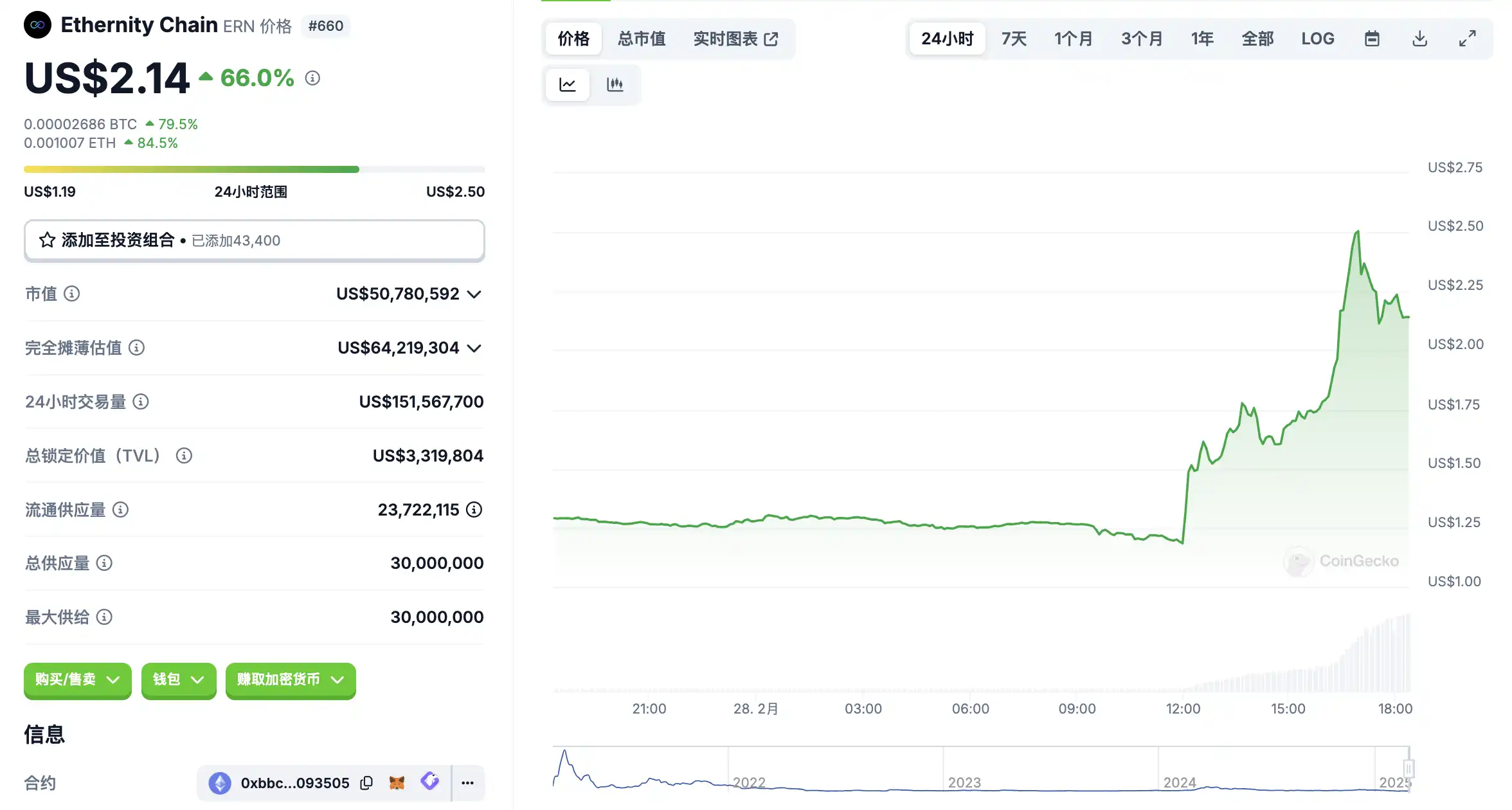Show info tooltip for 最大供给

(104, 617)
